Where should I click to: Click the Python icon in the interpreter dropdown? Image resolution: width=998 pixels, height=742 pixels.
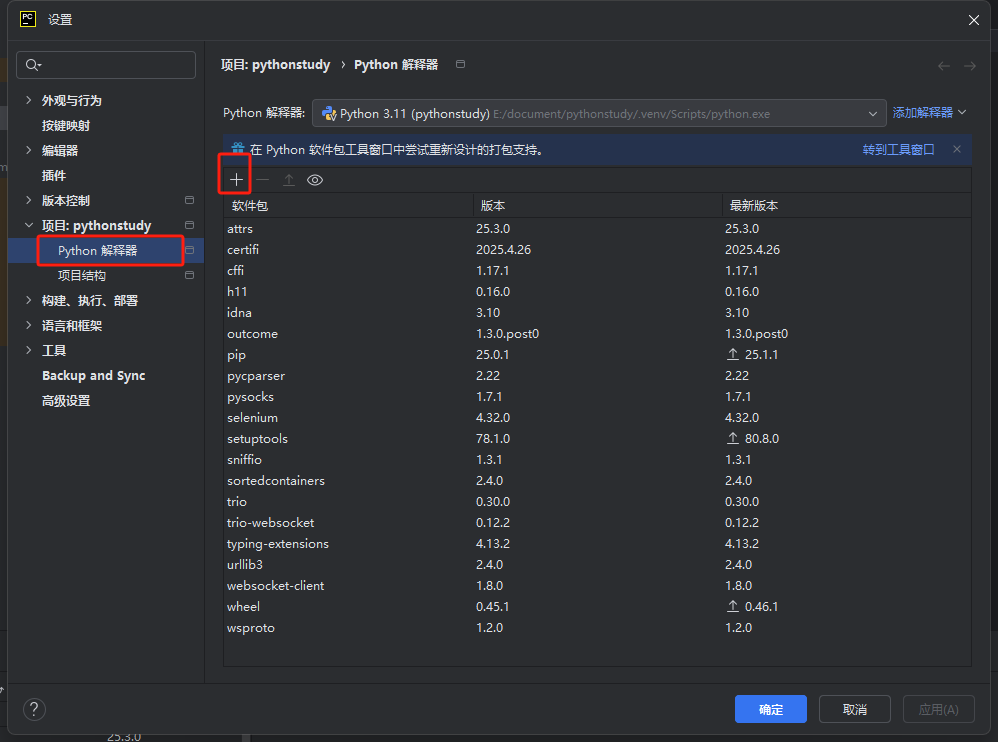pyautogui.click(x=329, y=114)
